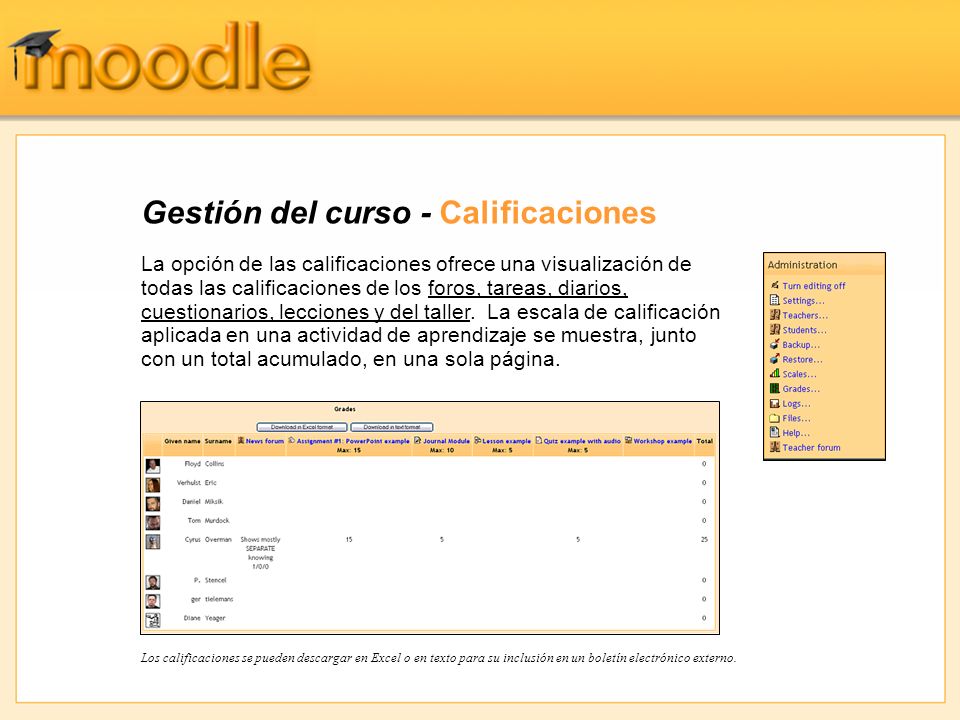Click the Grades title above the table
The width and height of the screenshot is (960, 720).
(x=345, y=409)
